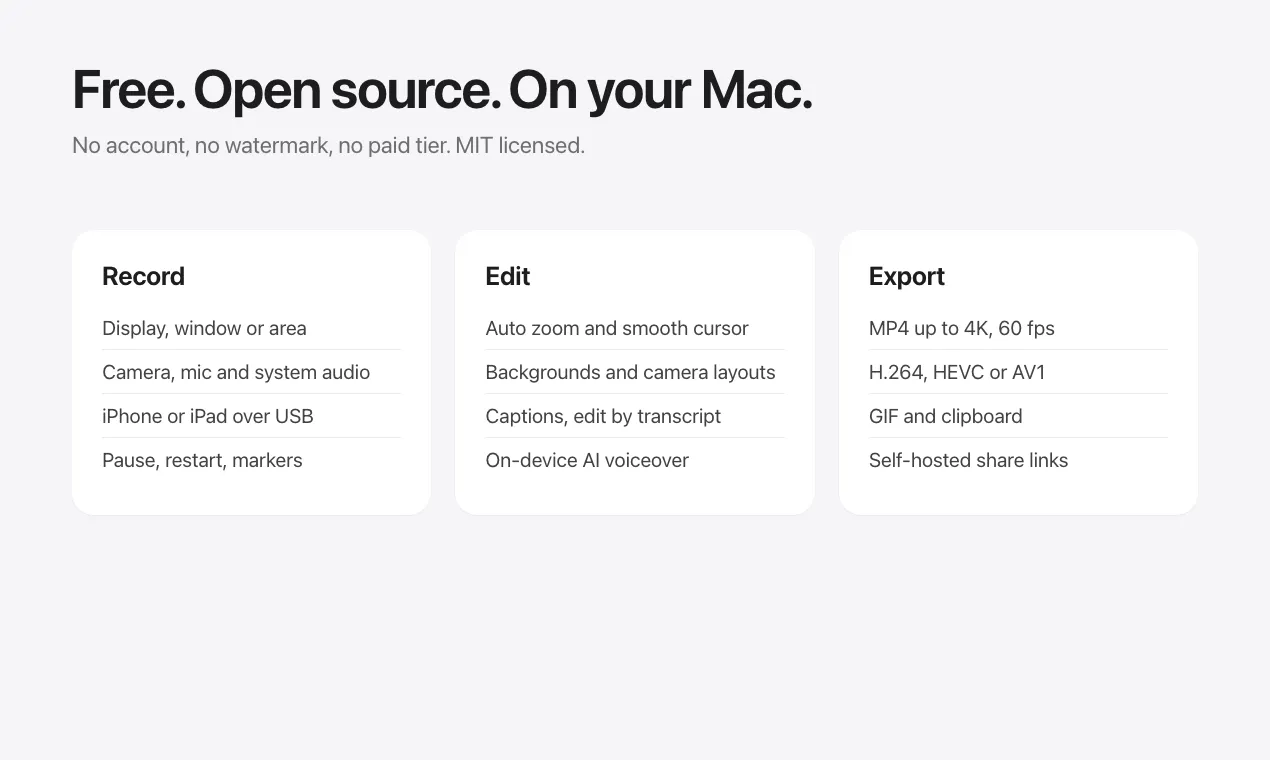Screen dimensions: 1270x760
Task: Select the "Edit" card heading
Action: (508, 277)
